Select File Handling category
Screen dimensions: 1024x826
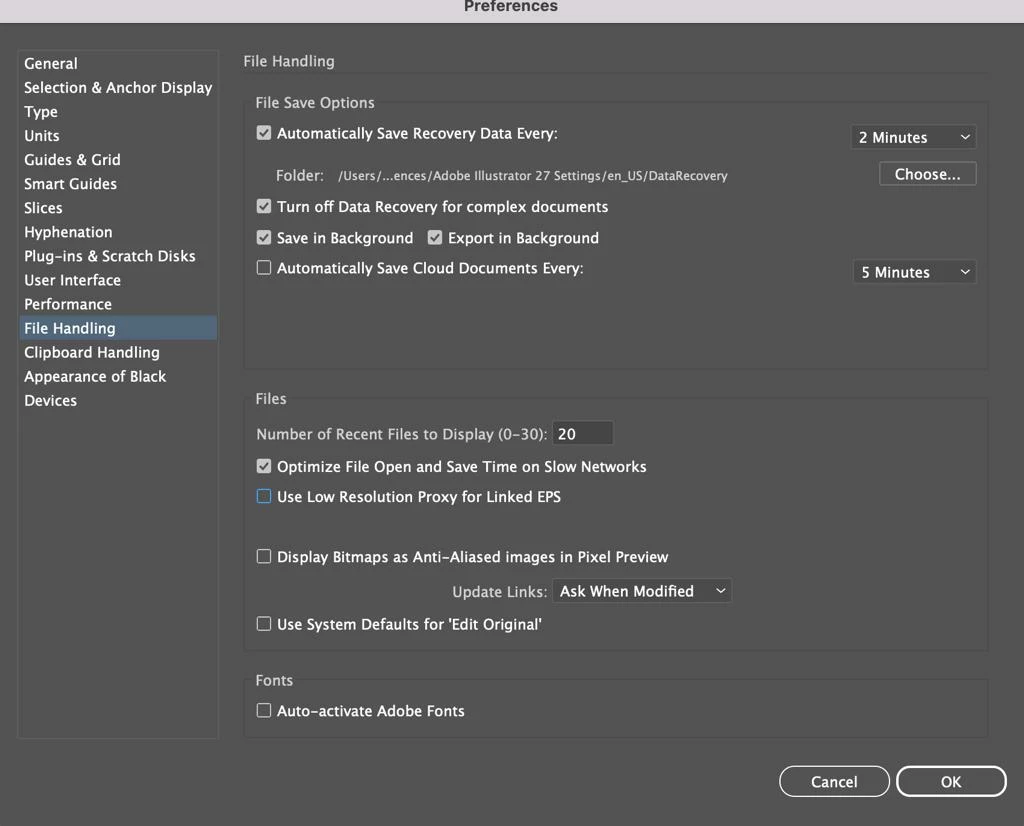tap(118, 328)
